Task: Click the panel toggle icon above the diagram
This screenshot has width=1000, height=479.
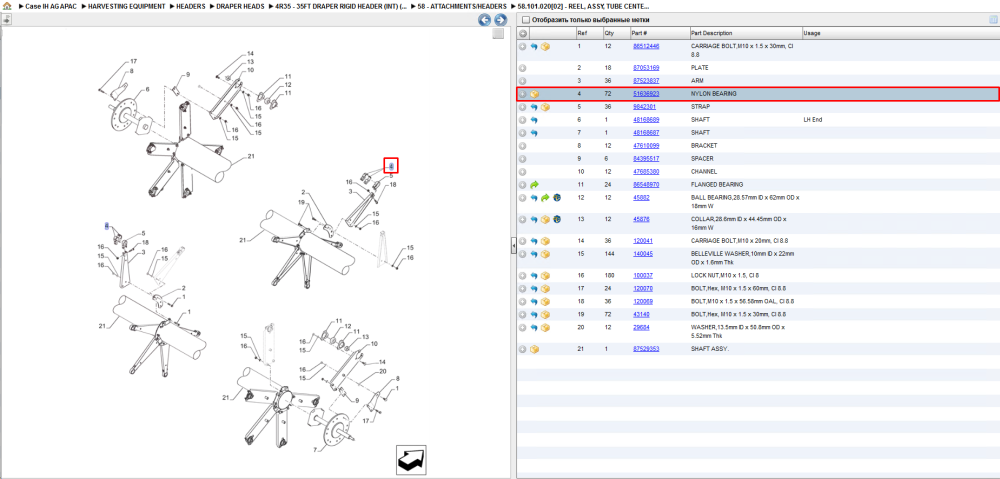Action: pos(6,20)
